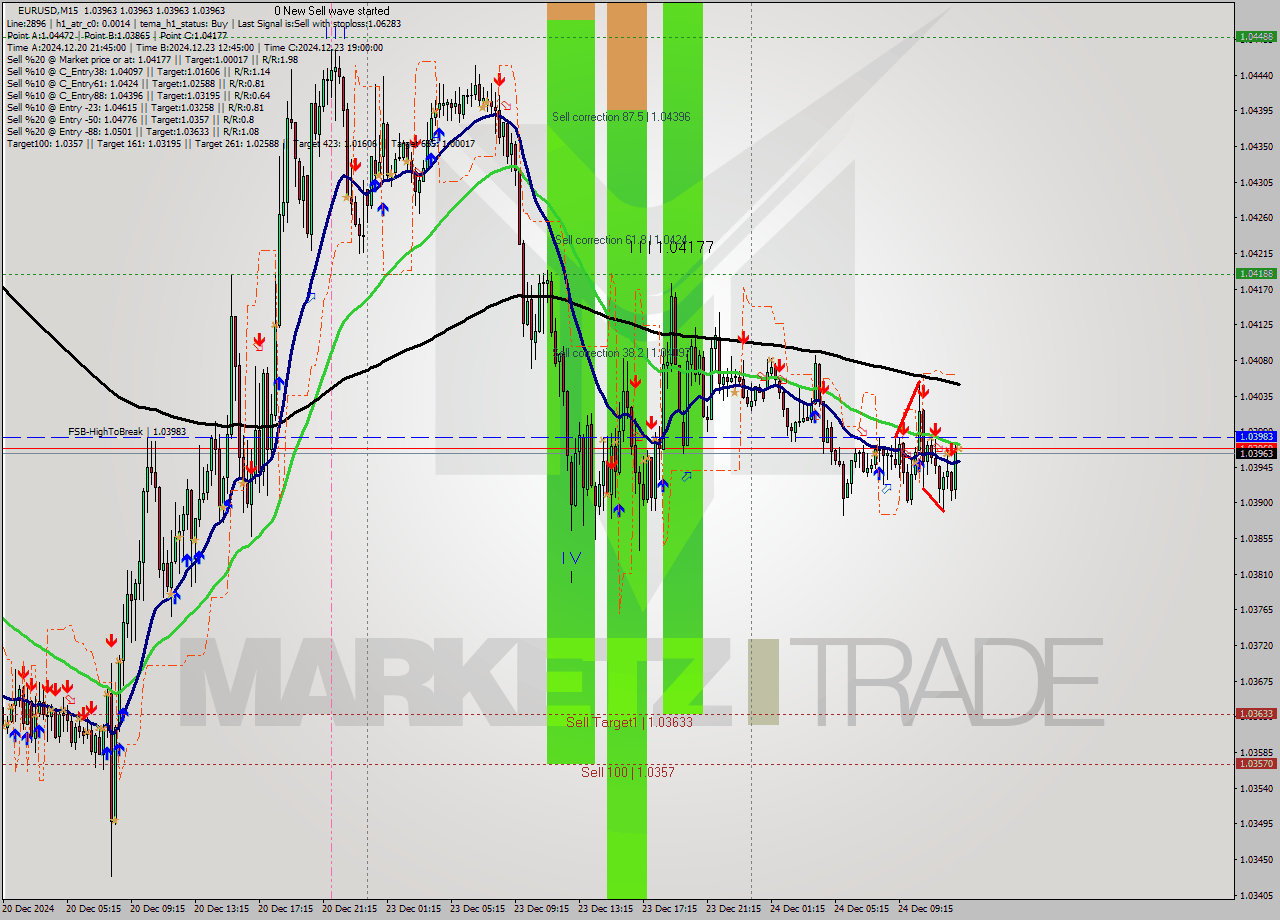Click the green 1.04188 price tag
Image resolution: width=1280 pixels, height=920 pixels.
[x=1256, y=273]
